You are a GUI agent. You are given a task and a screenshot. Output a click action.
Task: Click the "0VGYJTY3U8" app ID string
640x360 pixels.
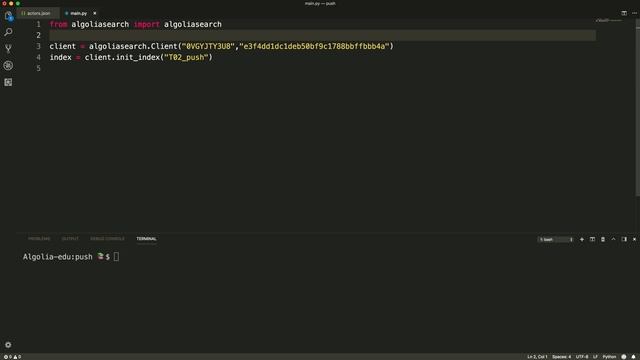point(208,47)
